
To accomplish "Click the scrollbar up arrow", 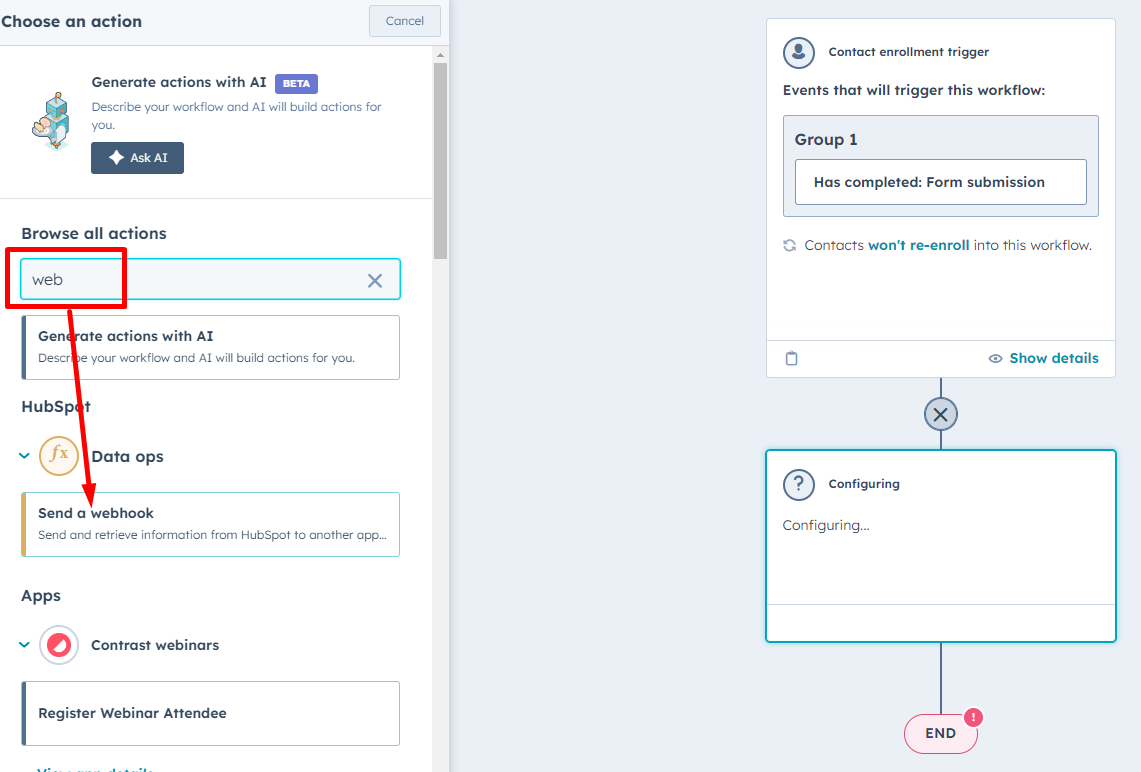I will click(x=440, y=55).
